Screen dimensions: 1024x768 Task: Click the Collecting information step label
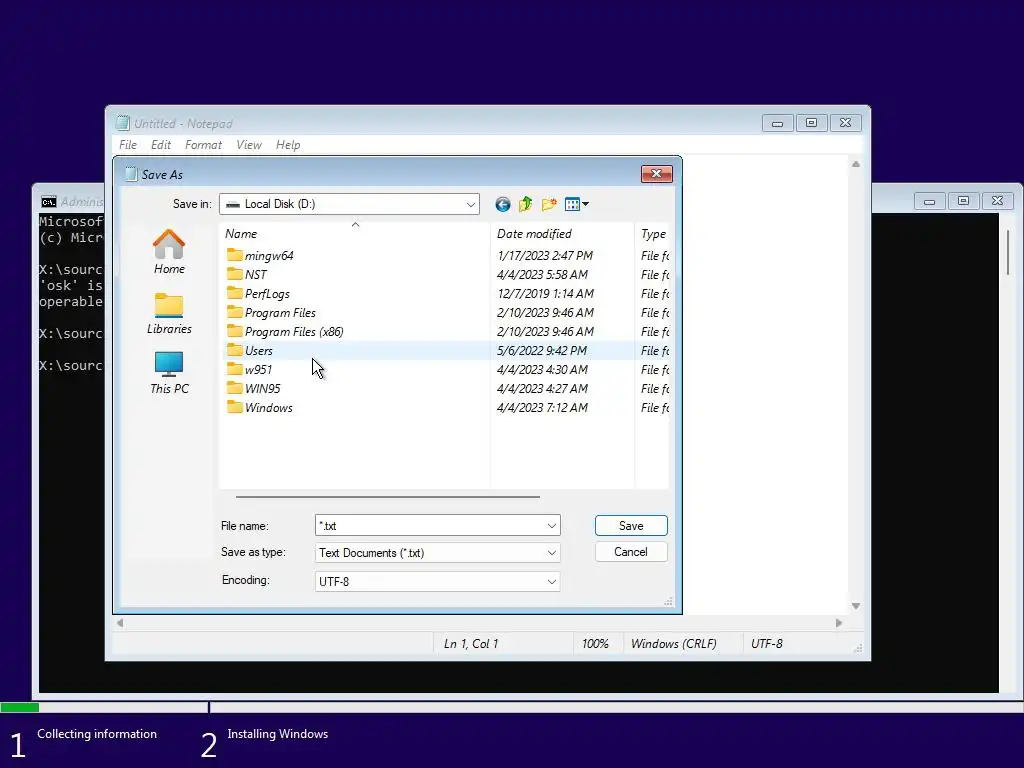click(97, 734)
